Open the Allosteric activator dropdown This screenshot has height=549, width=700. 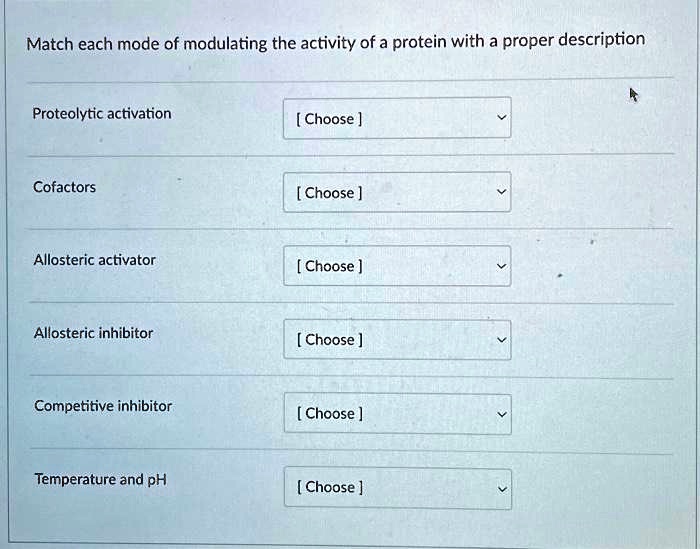[x=397, y=266]
